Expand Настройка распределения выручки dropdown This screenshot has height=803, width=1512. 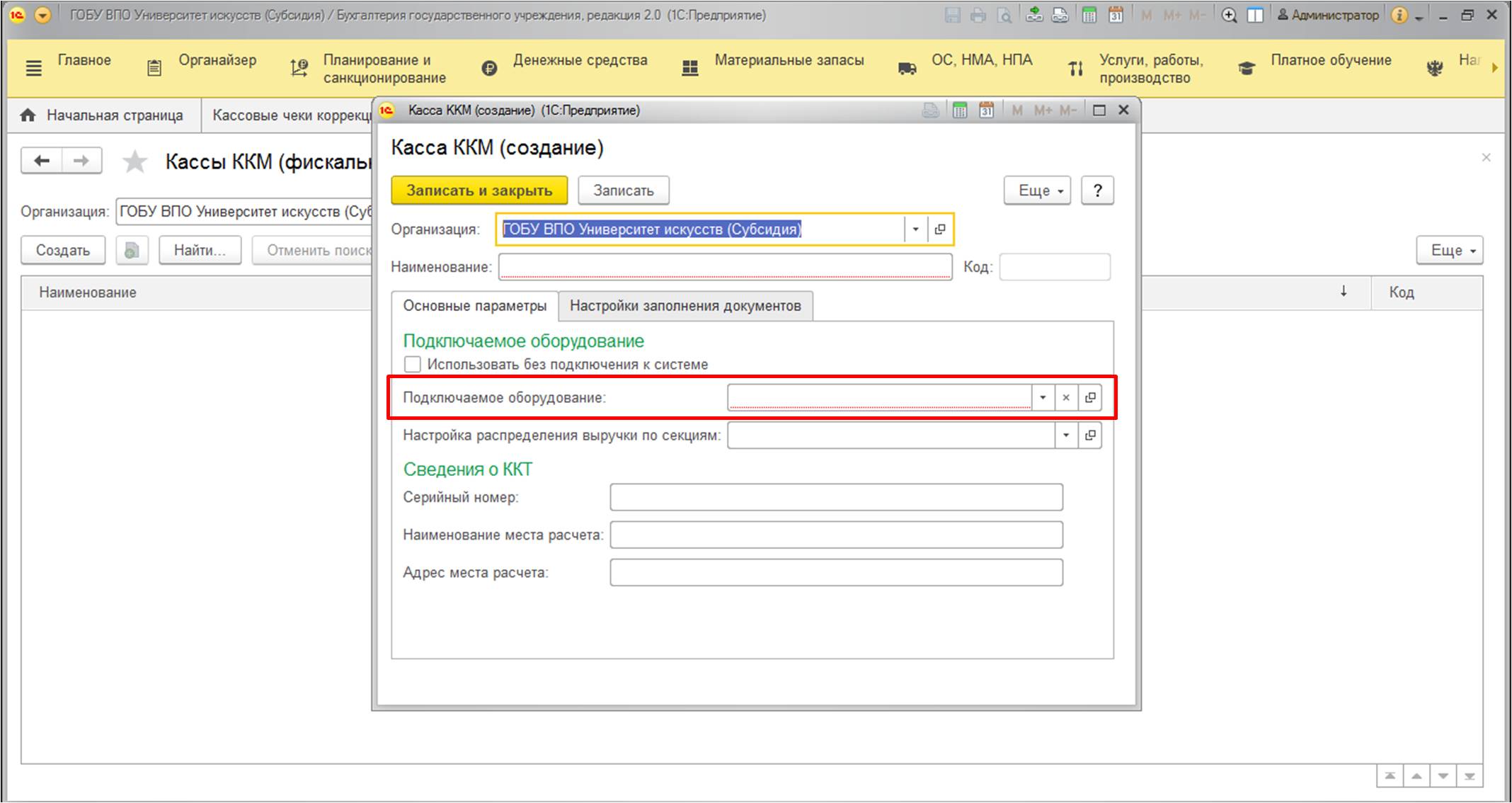click(x=1066, y=435)
